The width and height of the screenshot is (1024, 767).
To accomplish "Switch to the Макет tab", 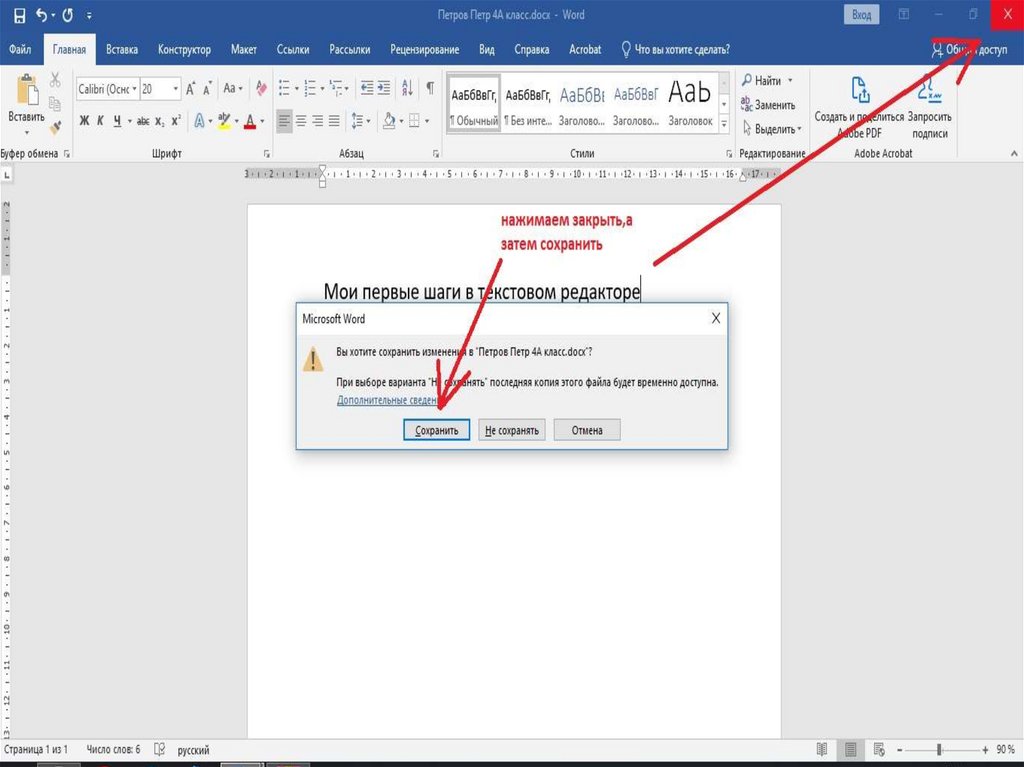I will [x=244, y=50].
